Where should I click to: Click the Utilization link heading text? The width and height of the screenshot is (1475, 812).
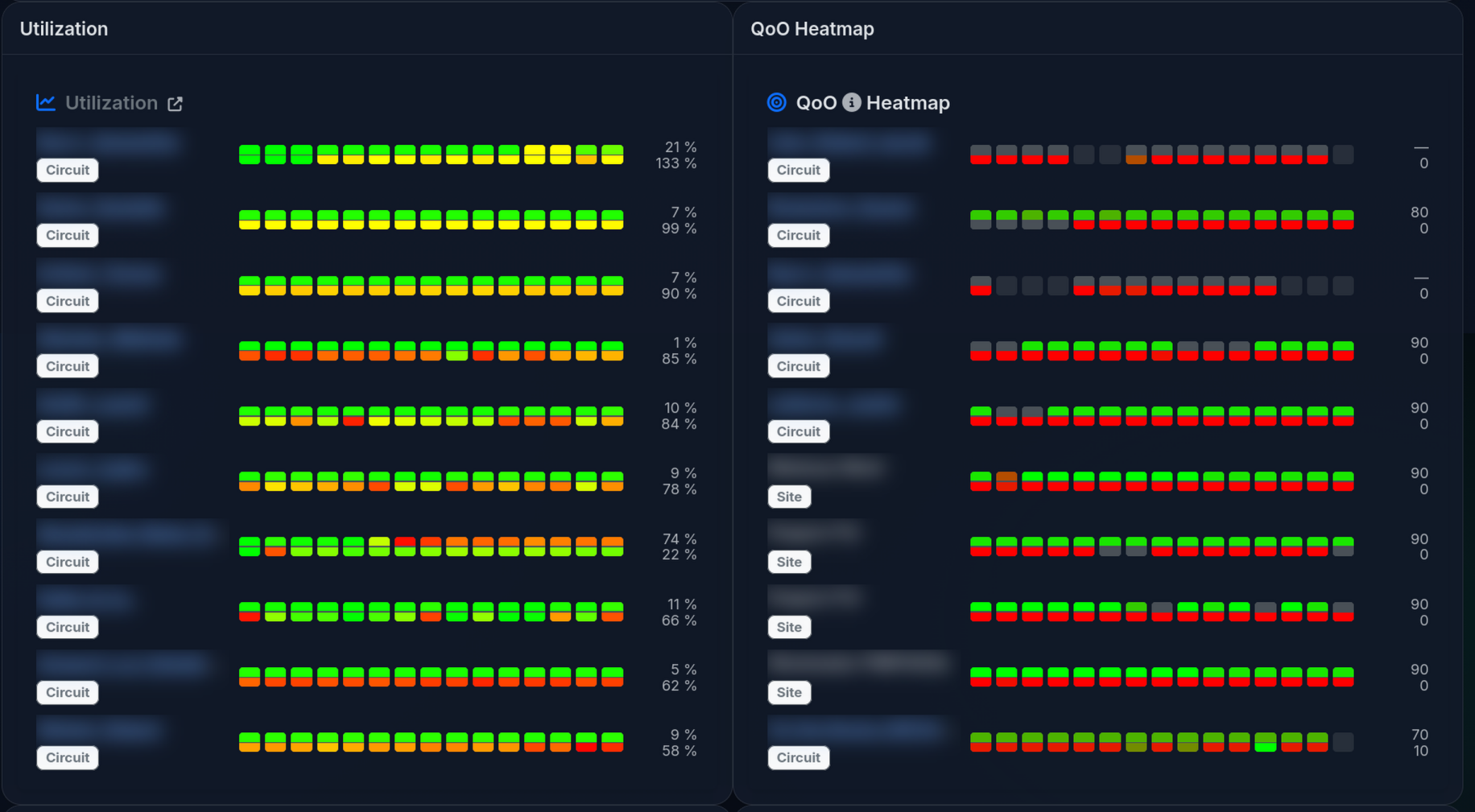point(111,103)
